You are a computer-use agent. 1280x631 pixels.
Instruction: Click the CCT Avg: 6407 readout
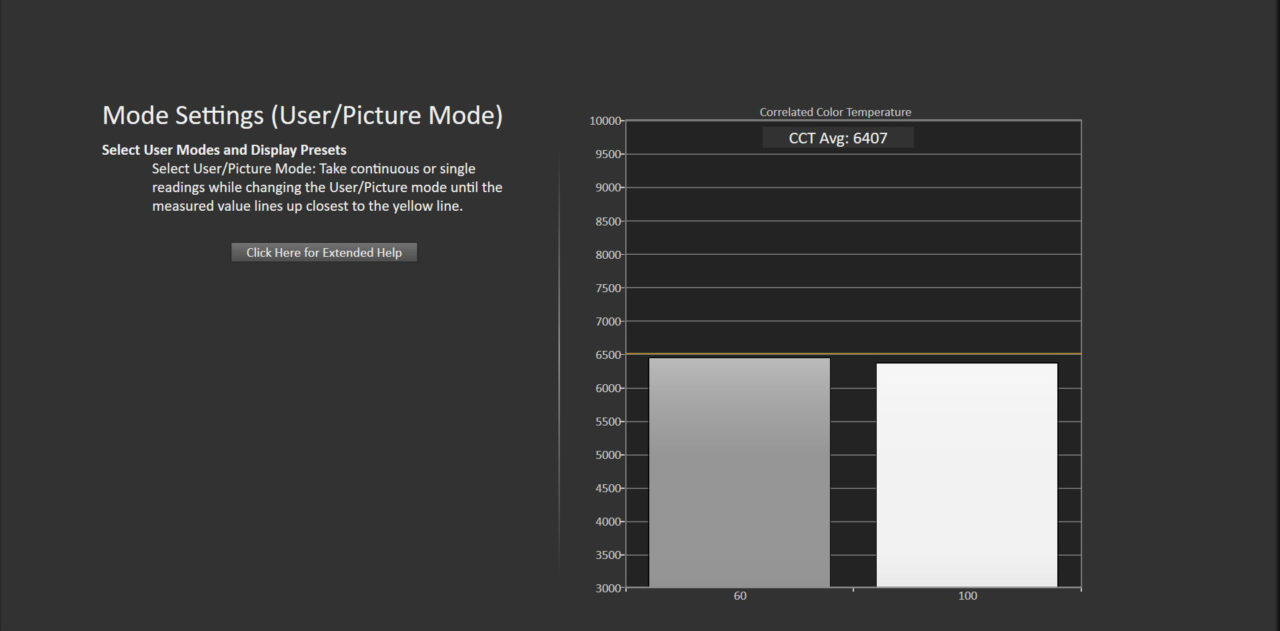point(837,138)
